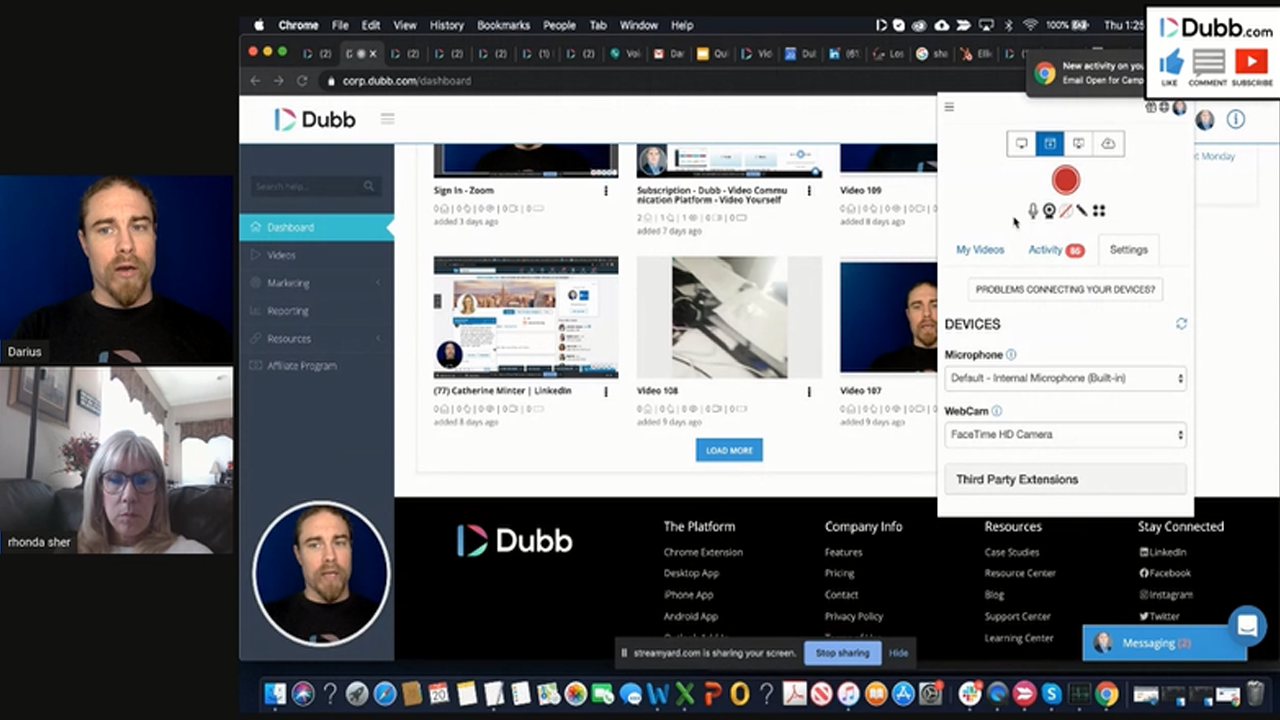Select the cloud upload icon in Dubb extension
The height and width of the screenshot is (720, 1280).
[x=1108, y=144]
